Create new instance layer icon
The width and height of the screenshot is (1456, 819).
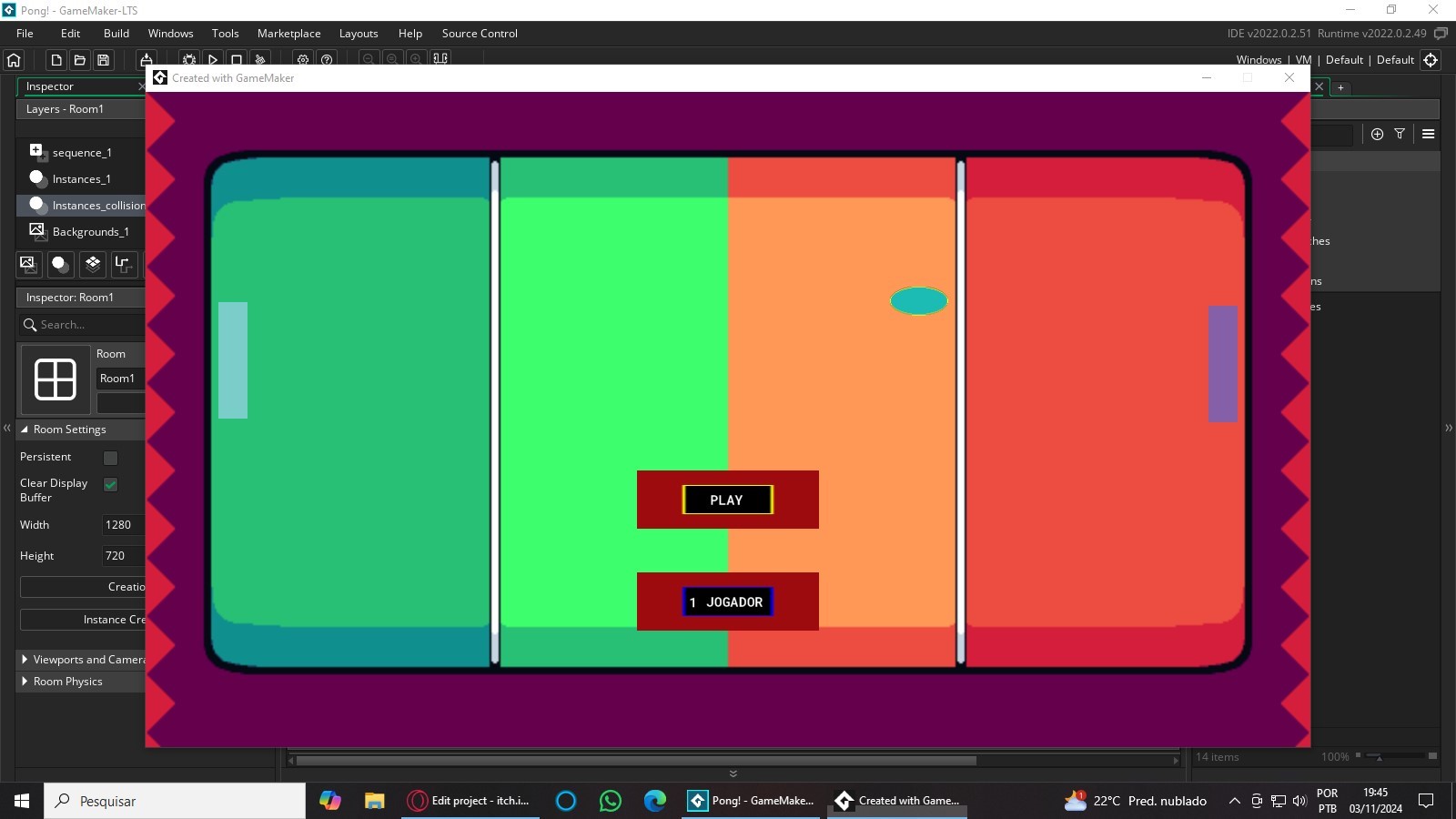pos(60,264)
